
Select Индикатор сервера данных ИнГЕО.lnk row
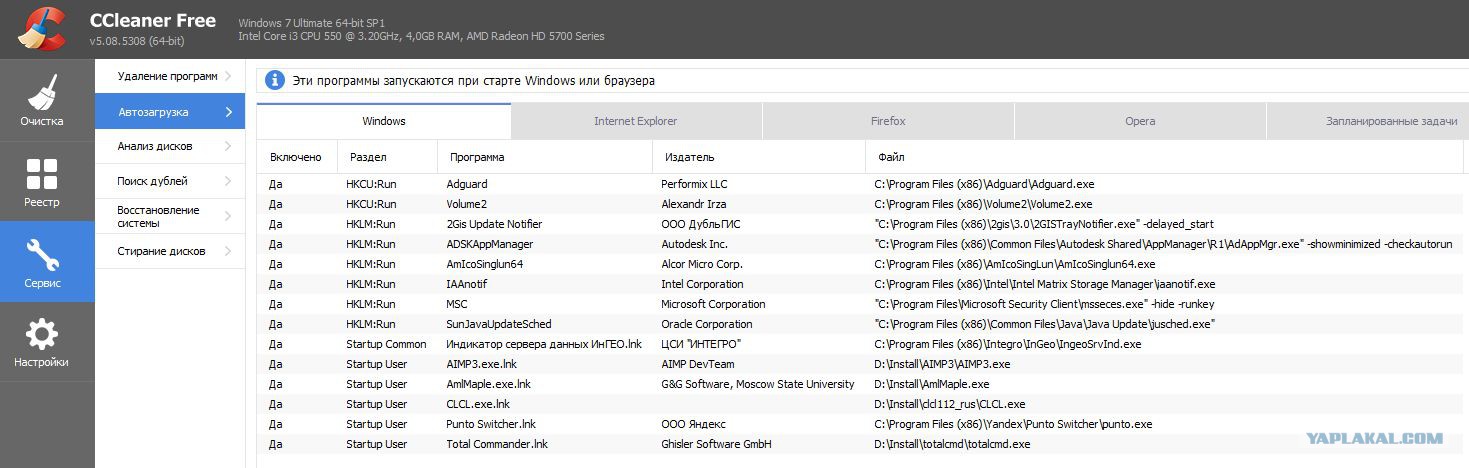click(x=860, y=344)
